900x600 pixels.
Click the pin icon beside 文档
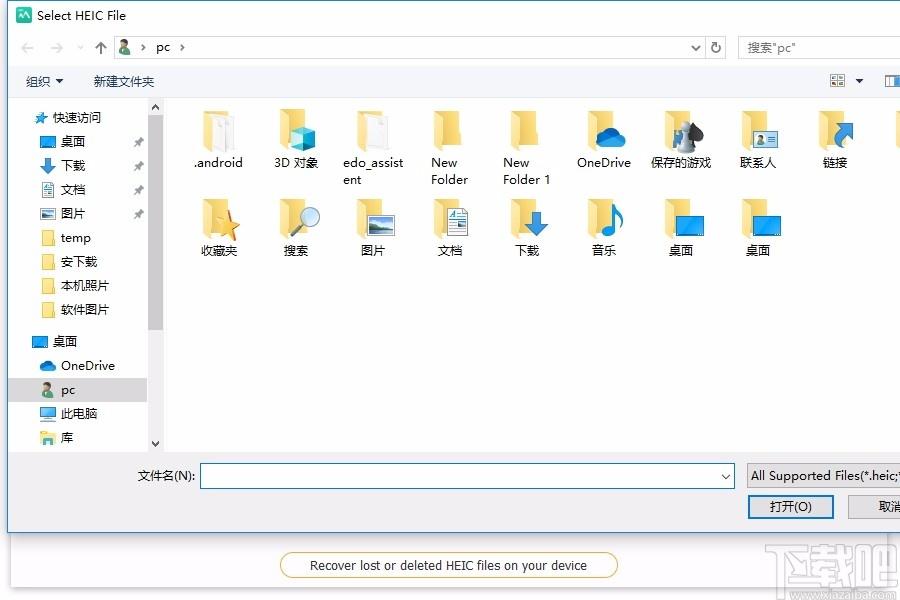click(138, 190)
